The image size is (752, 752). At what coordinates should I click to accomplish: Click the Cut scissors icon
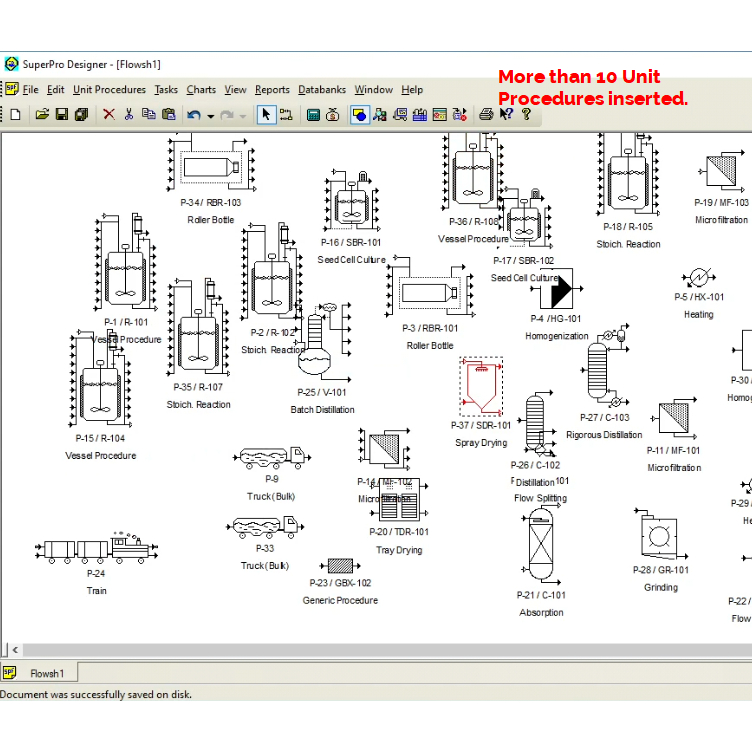(129, 115)
